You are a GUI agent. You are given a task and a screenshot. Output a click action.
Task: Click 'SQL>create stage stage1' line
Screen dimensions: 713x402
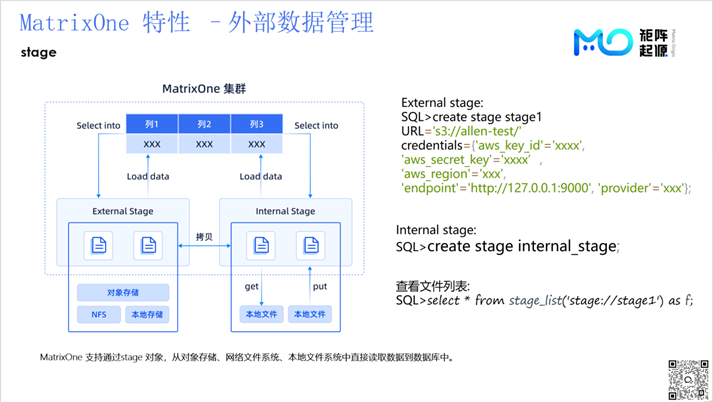click(471, 117)
